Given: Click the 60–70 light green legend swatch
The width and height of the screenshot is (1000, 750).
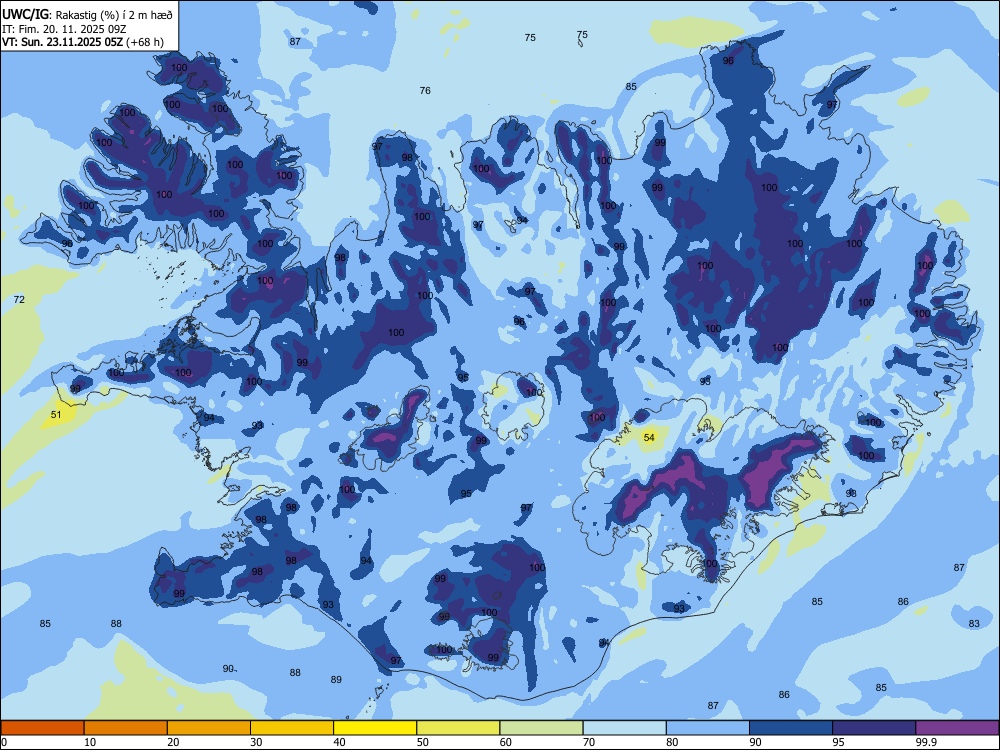Looking at the screenshot, I should click(x=541, y=728).
